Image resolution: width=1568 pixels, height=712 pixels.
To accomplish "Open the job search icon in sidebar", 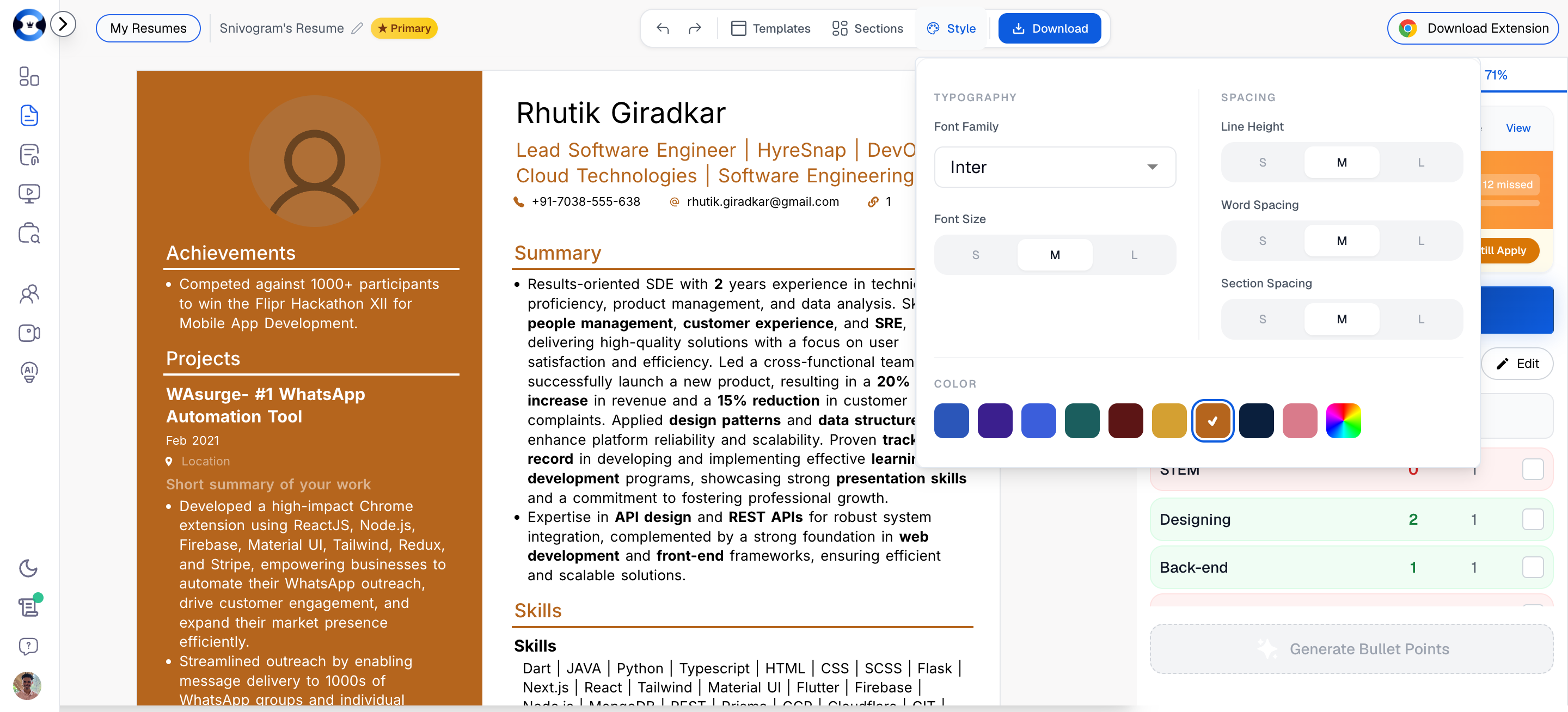I will point(28,234).
